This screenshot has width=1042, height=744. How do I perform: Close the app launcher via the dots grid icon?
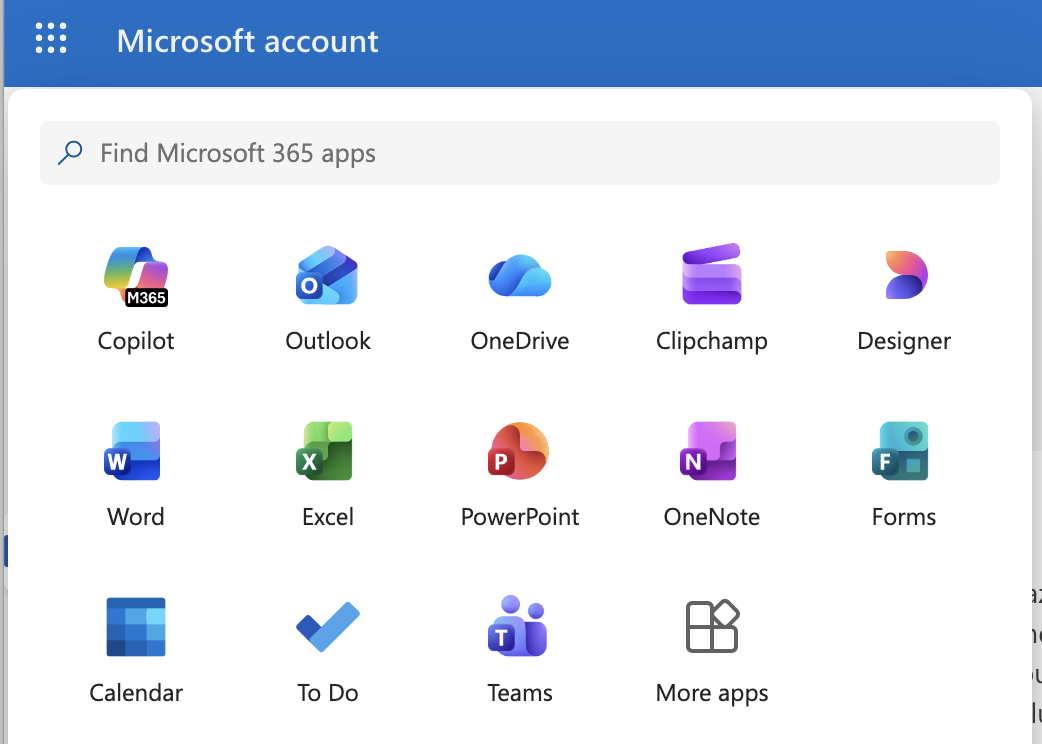point(51,38)
